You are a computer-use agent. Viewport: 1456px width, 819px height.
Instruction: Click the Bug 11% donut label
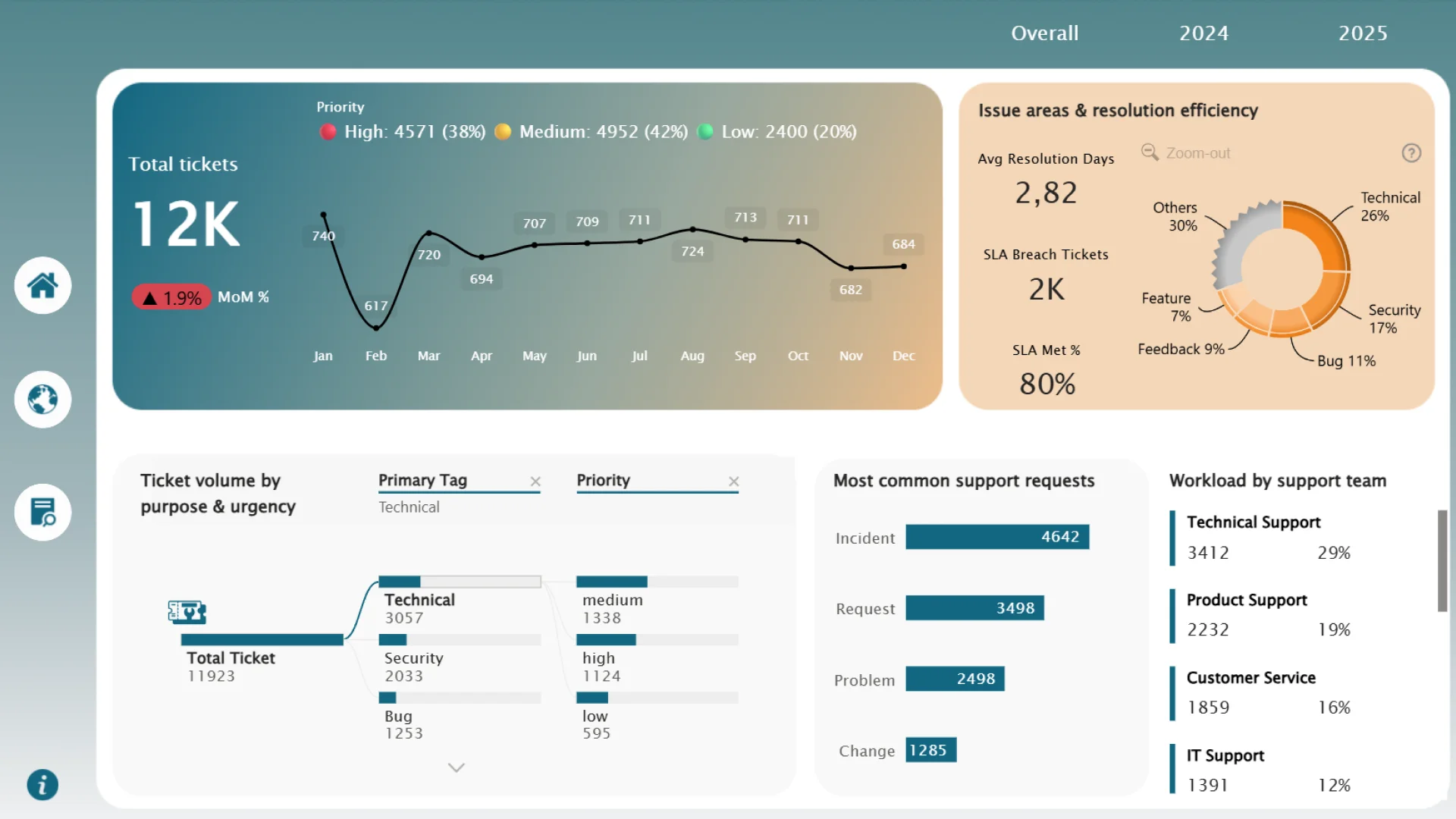[1346, 361]
